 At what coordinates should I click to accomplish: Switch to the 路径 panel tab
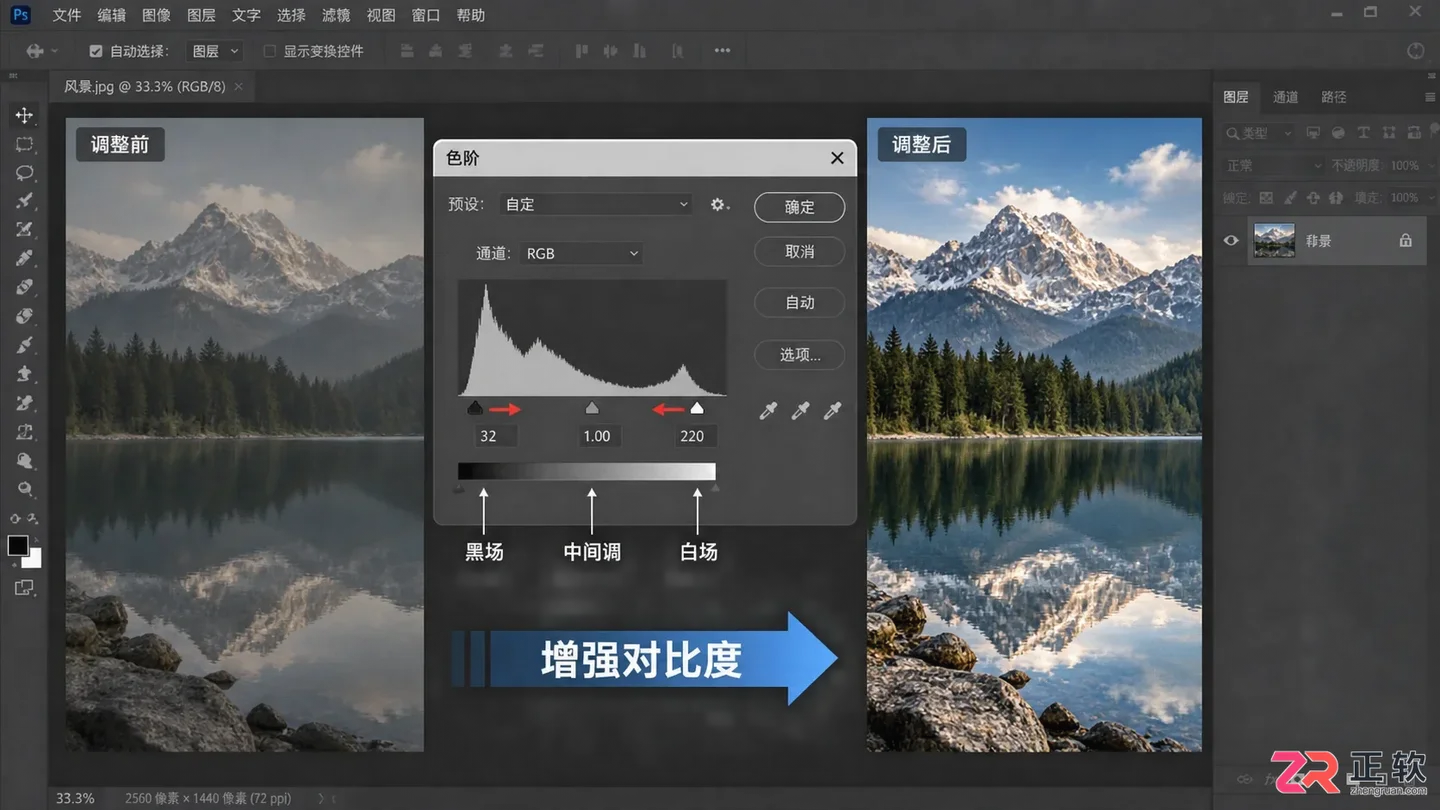coord(1333,97)
